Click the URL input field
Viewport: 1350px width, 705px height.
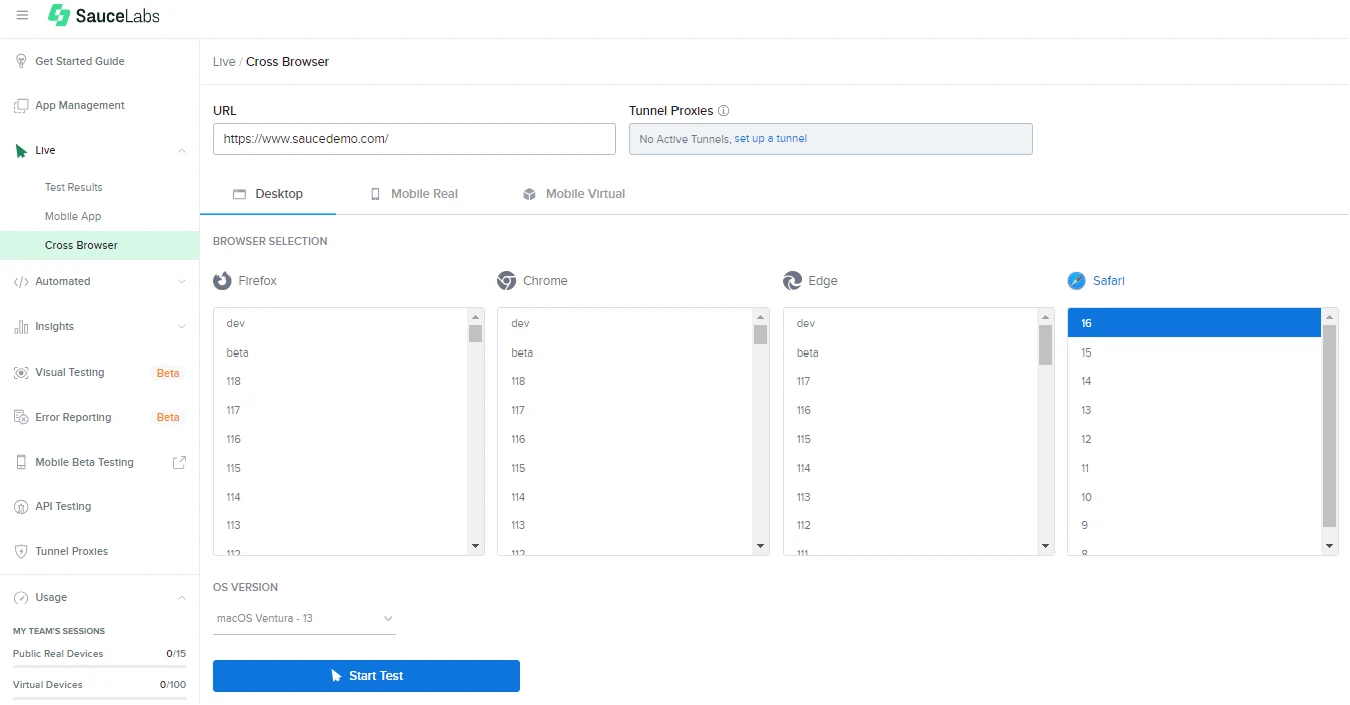pos(413,138)
